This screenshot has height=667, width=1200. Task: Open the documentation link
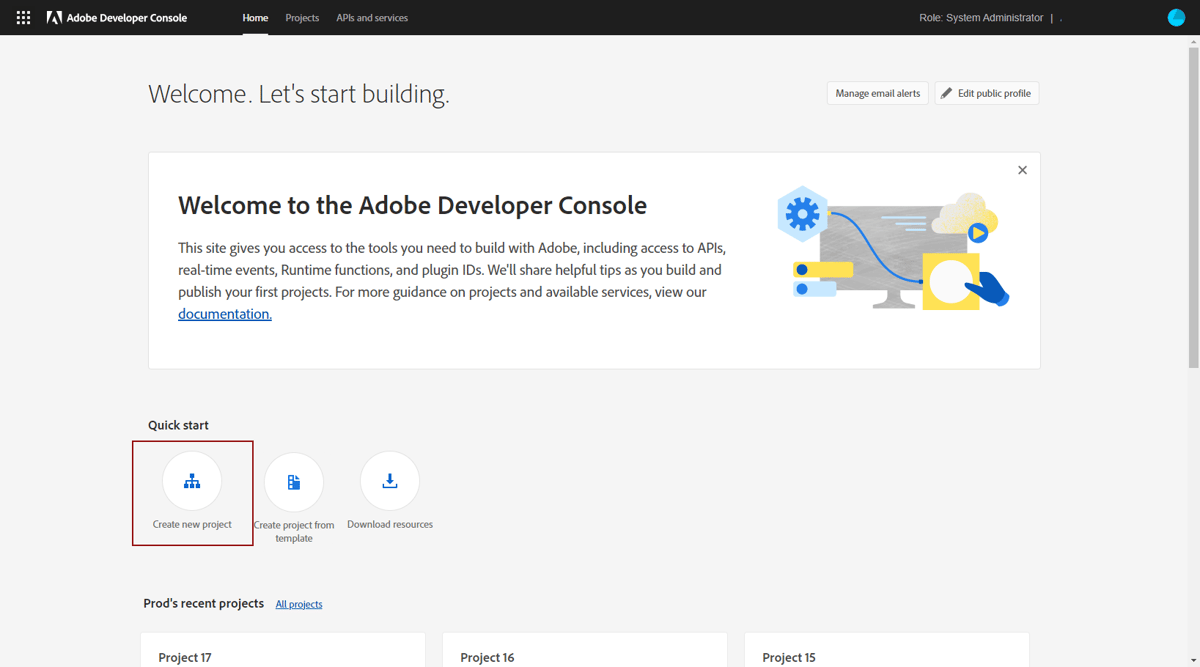click(224, 313)
